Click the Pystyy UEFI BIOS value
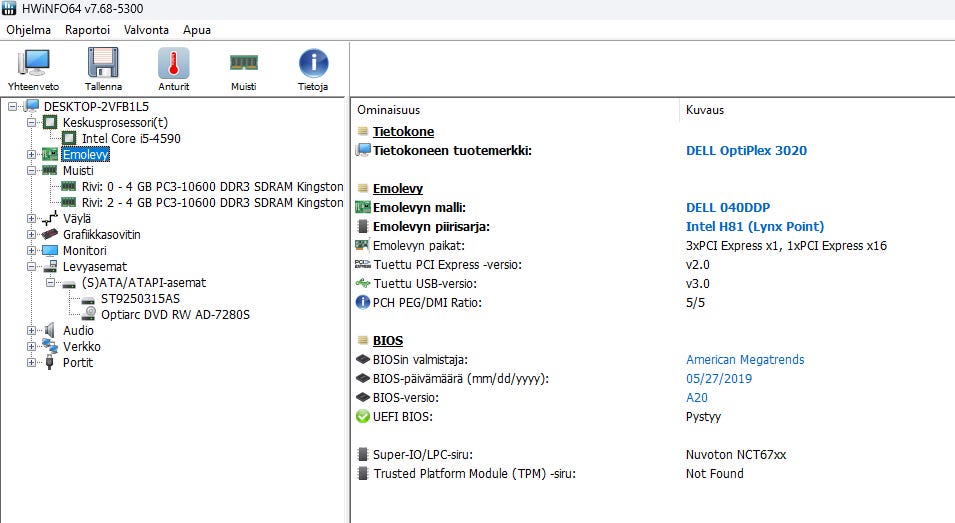955x523 pixels. (703, 416)
